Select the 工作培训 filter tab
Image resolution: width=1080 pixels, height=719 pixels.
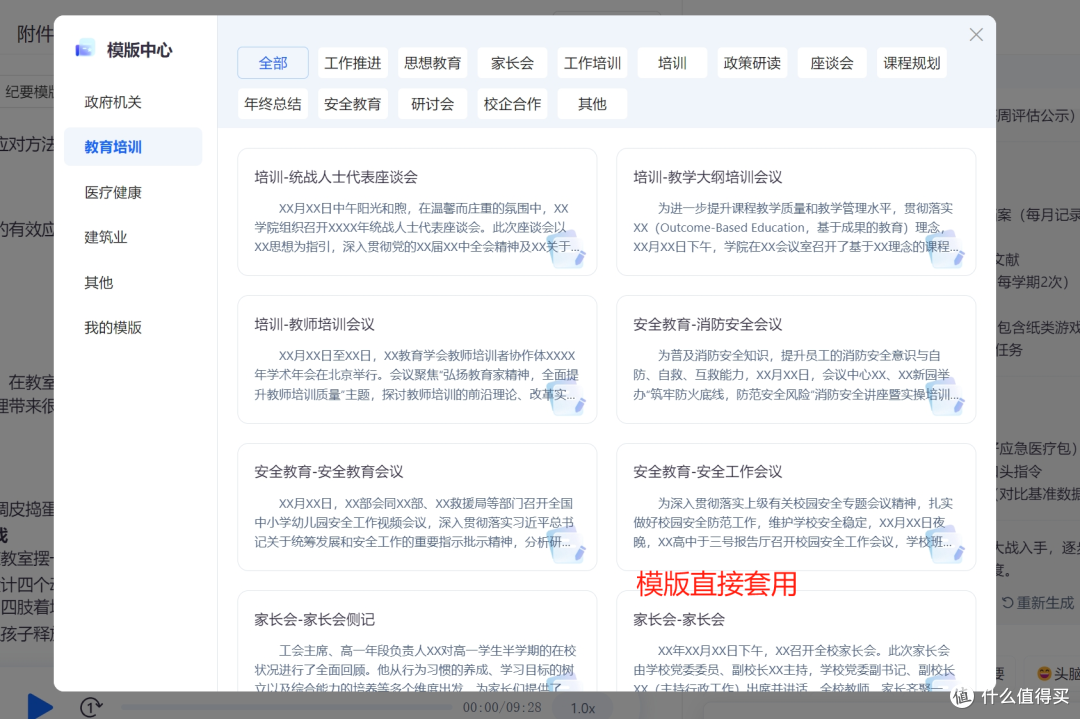(592, 63)
